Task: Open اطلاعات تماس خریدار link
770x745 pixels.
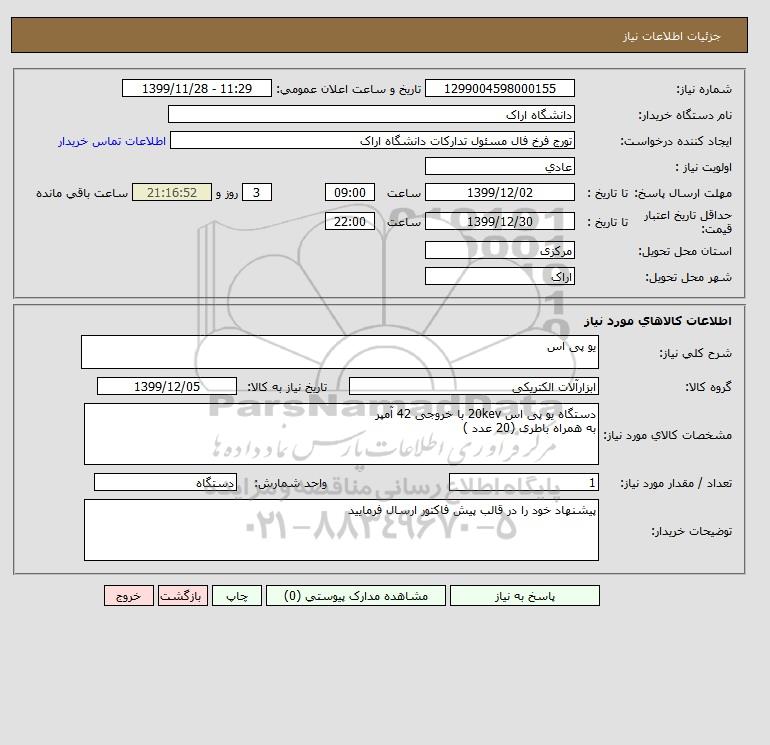Action: 112,141
